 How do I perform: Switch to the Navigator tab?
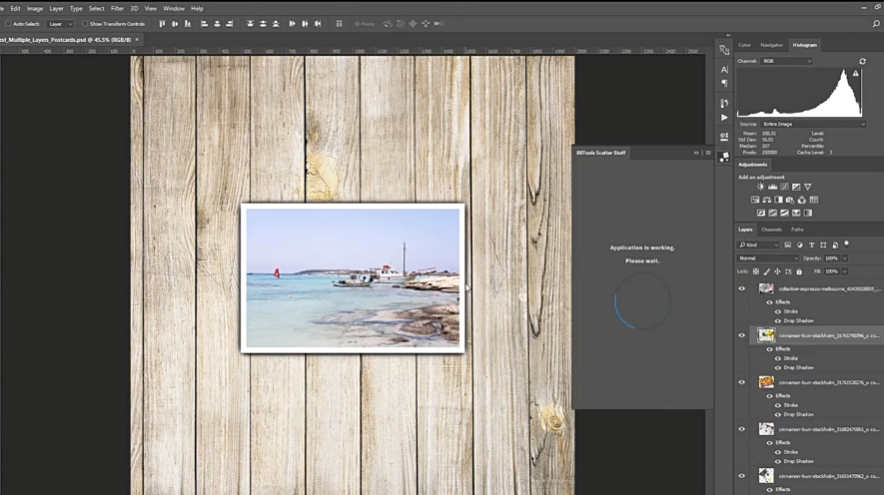pos(771,45)
